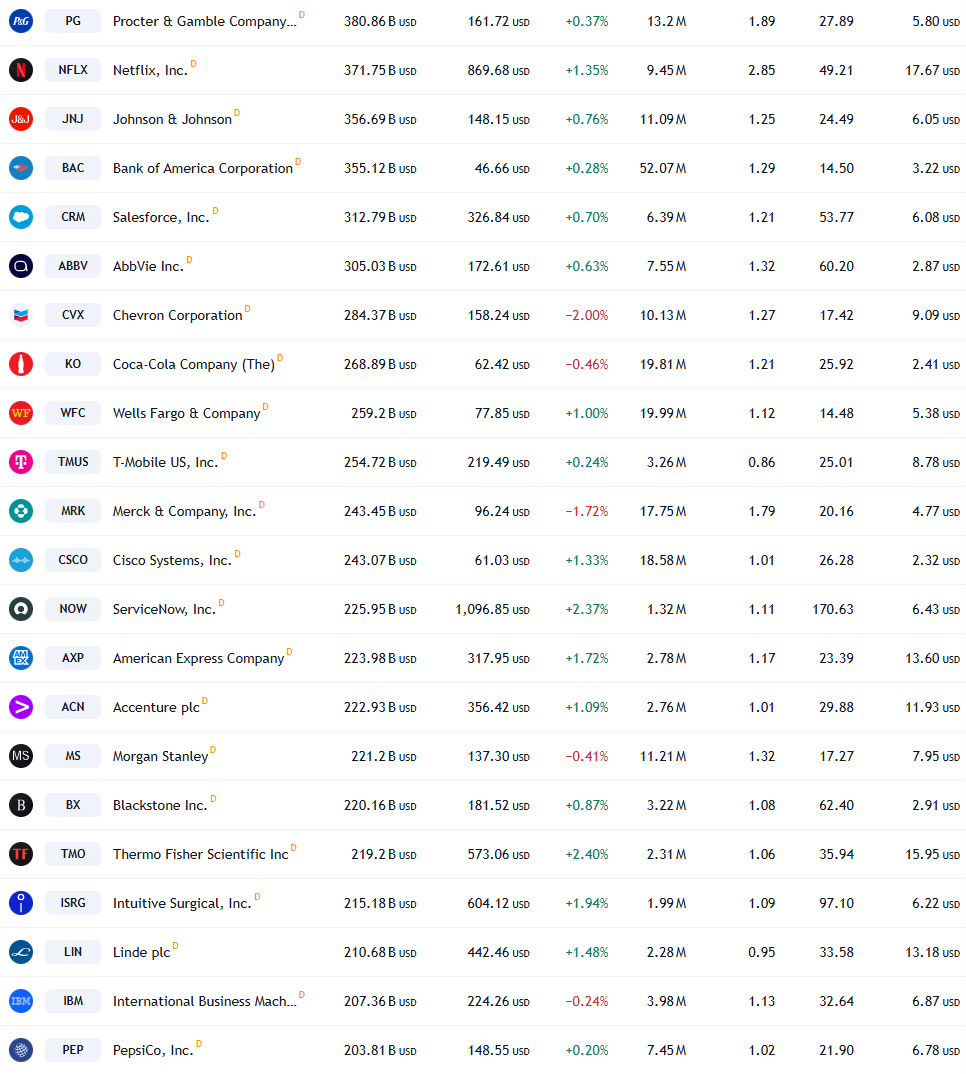Click the Bank of America logo icon
The image size is (966, 1074).
tap(21, 168)
